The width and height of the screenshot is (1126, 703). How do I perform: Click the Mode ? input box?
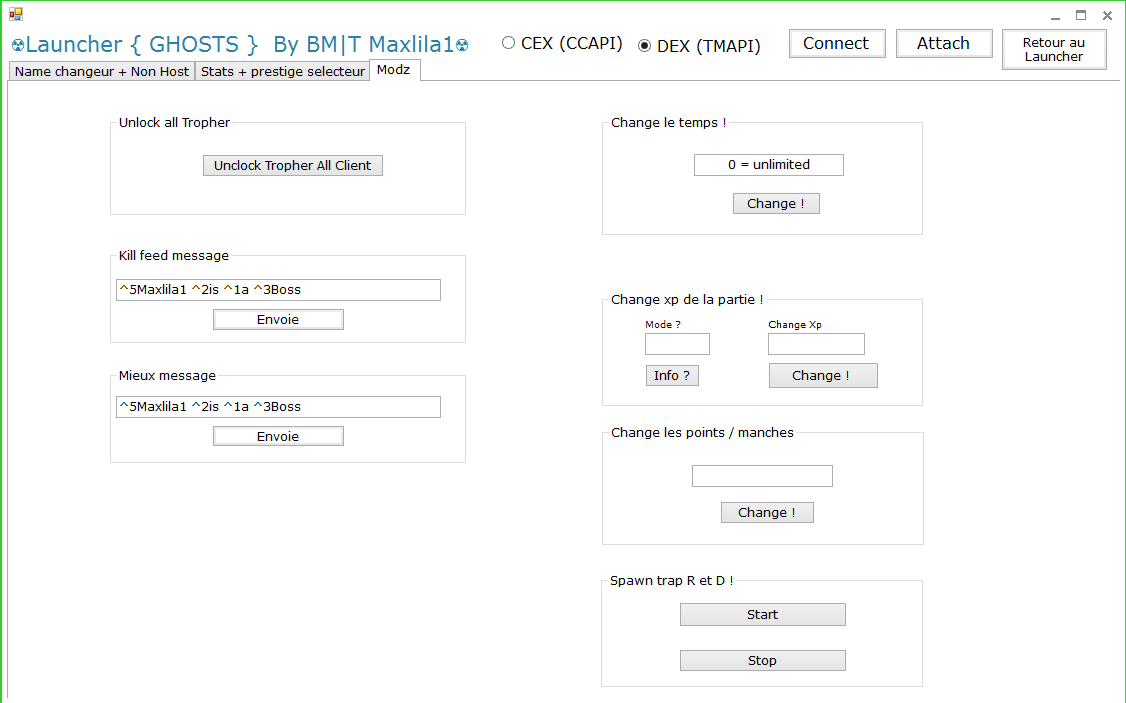(x=677, y=344)
